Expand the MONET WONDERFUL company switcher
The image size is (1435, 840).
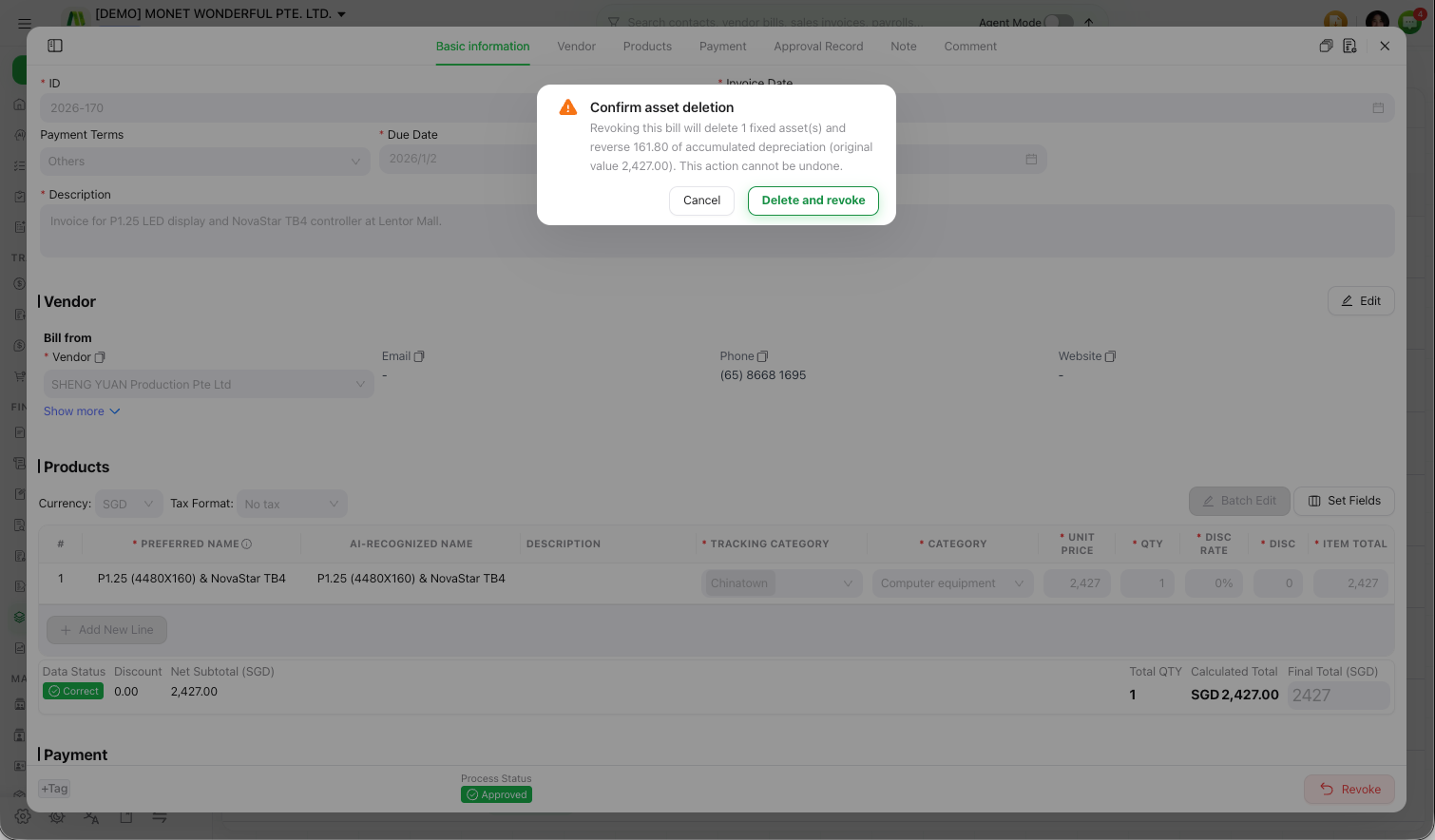point(220,14)
